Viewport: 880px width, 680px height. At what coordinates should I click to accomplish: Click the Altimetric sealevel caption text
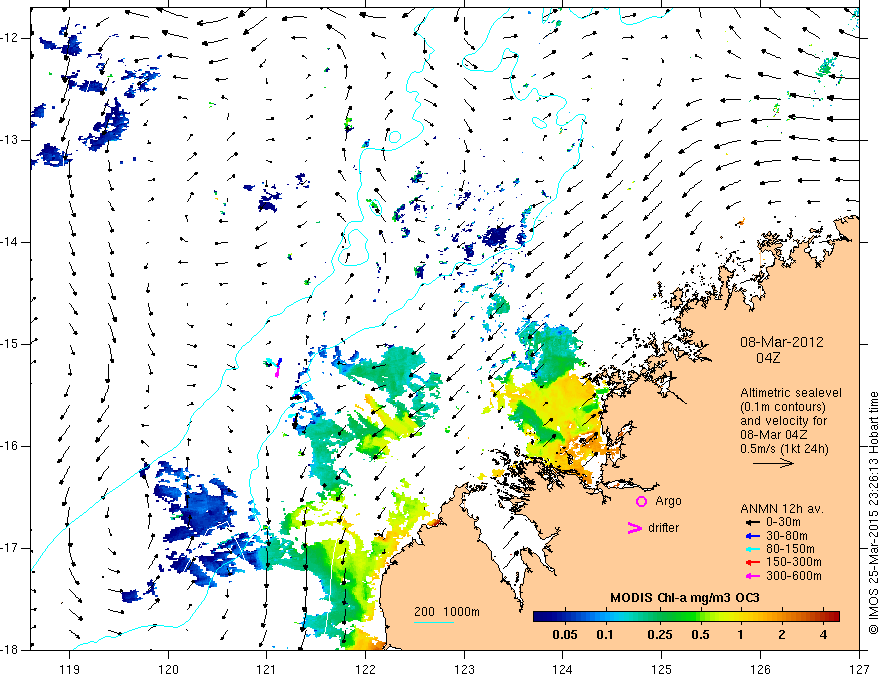791,393
